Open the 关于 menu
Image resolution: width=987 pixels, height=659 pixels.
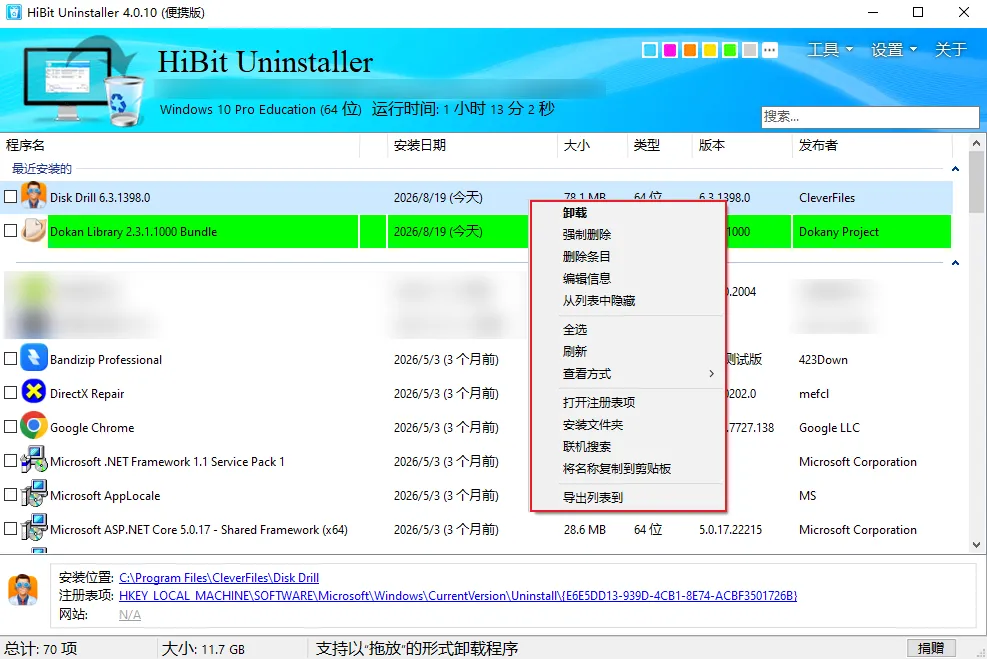pyautogui.click(x=950, y=50)
